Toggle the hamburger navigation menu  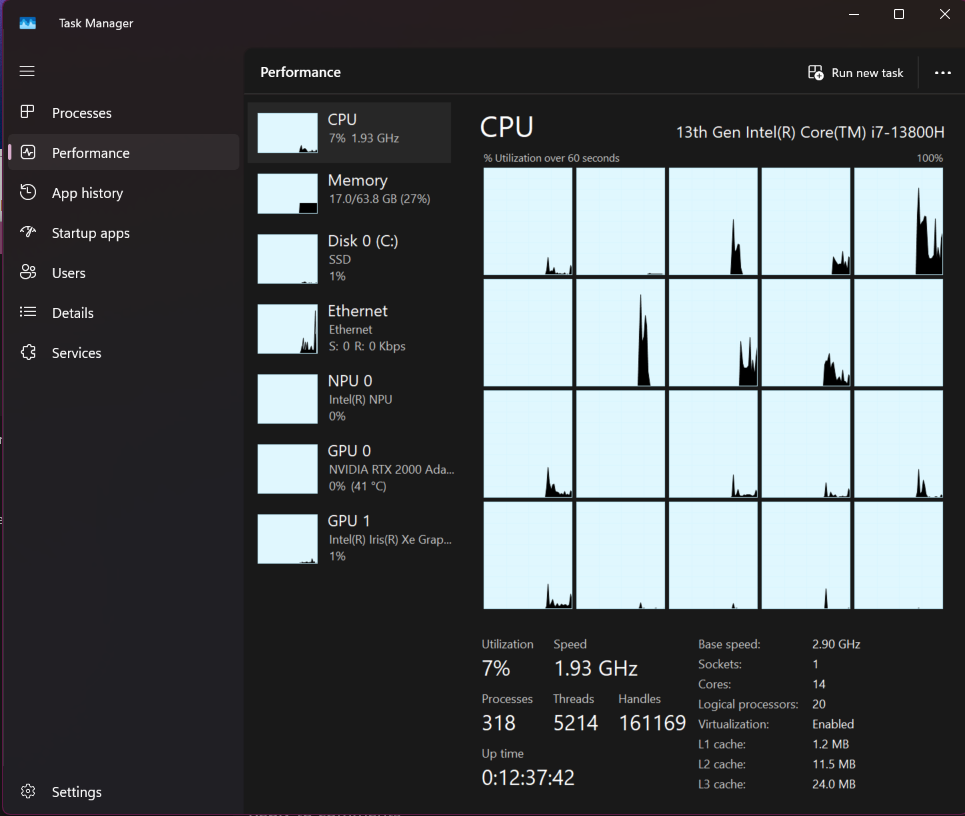pos(27,71)
